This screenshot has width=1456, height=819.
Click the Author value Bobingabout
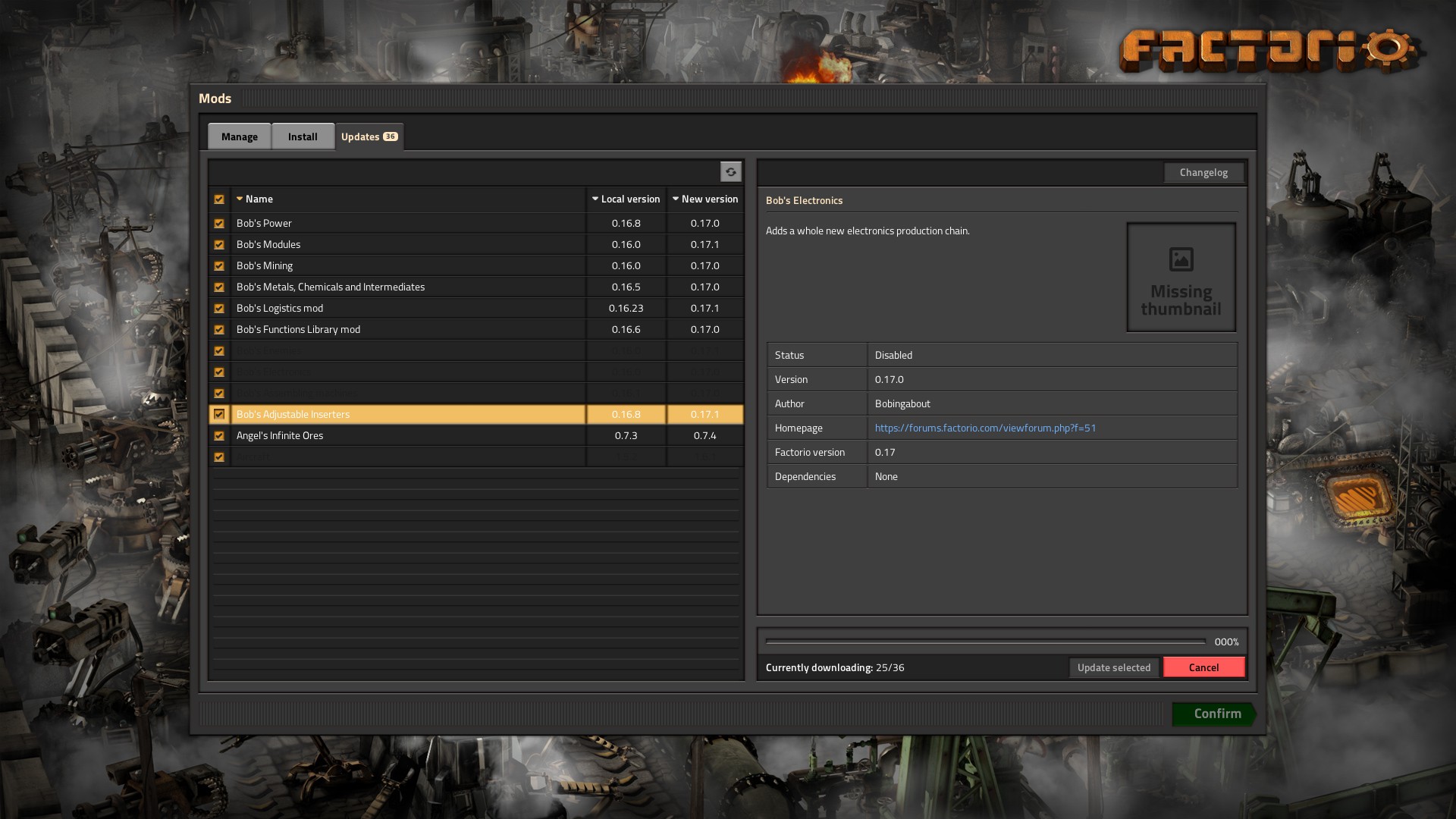[902, 403]
